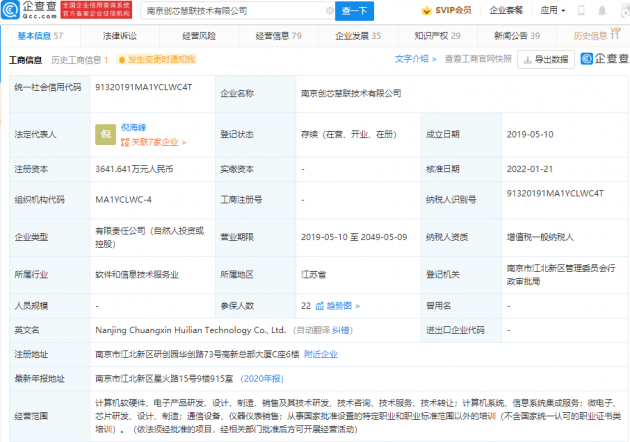Open 企业套餐 link in header
Image resolution: width=630 pixels, height=442 pixels.
click(x=506, y=10)
